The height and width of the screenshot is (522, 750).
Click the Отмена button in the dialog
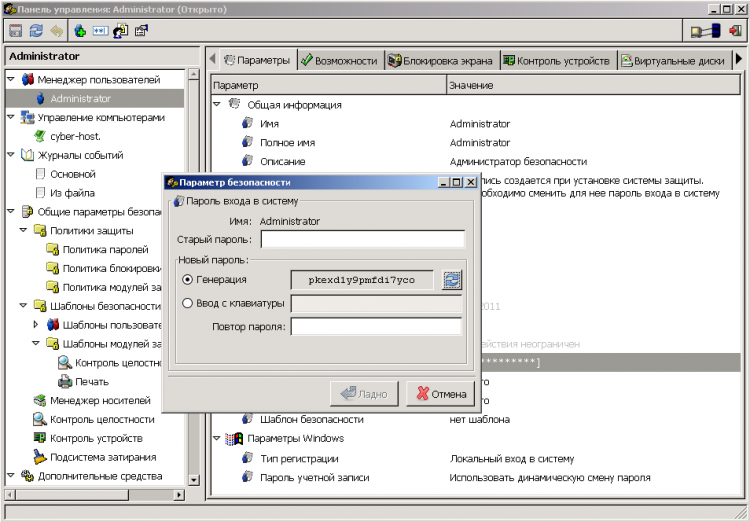pyautogui.click(x=441, y=394)
